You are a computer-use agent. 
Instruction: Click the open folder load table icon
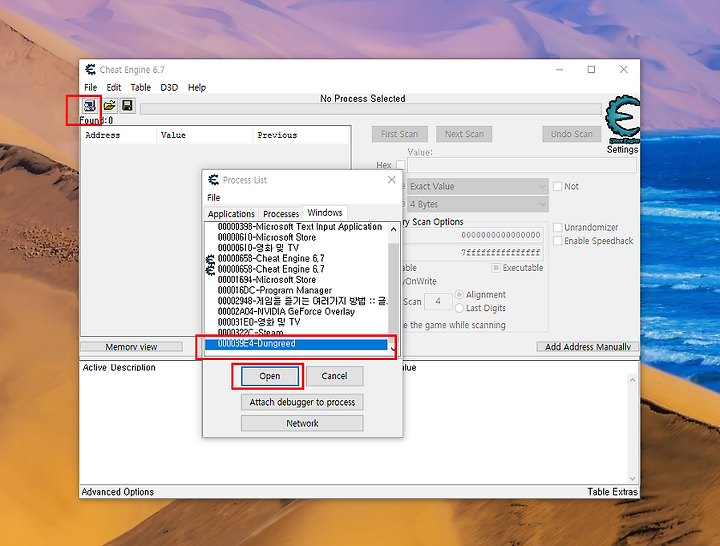[109, 106]
